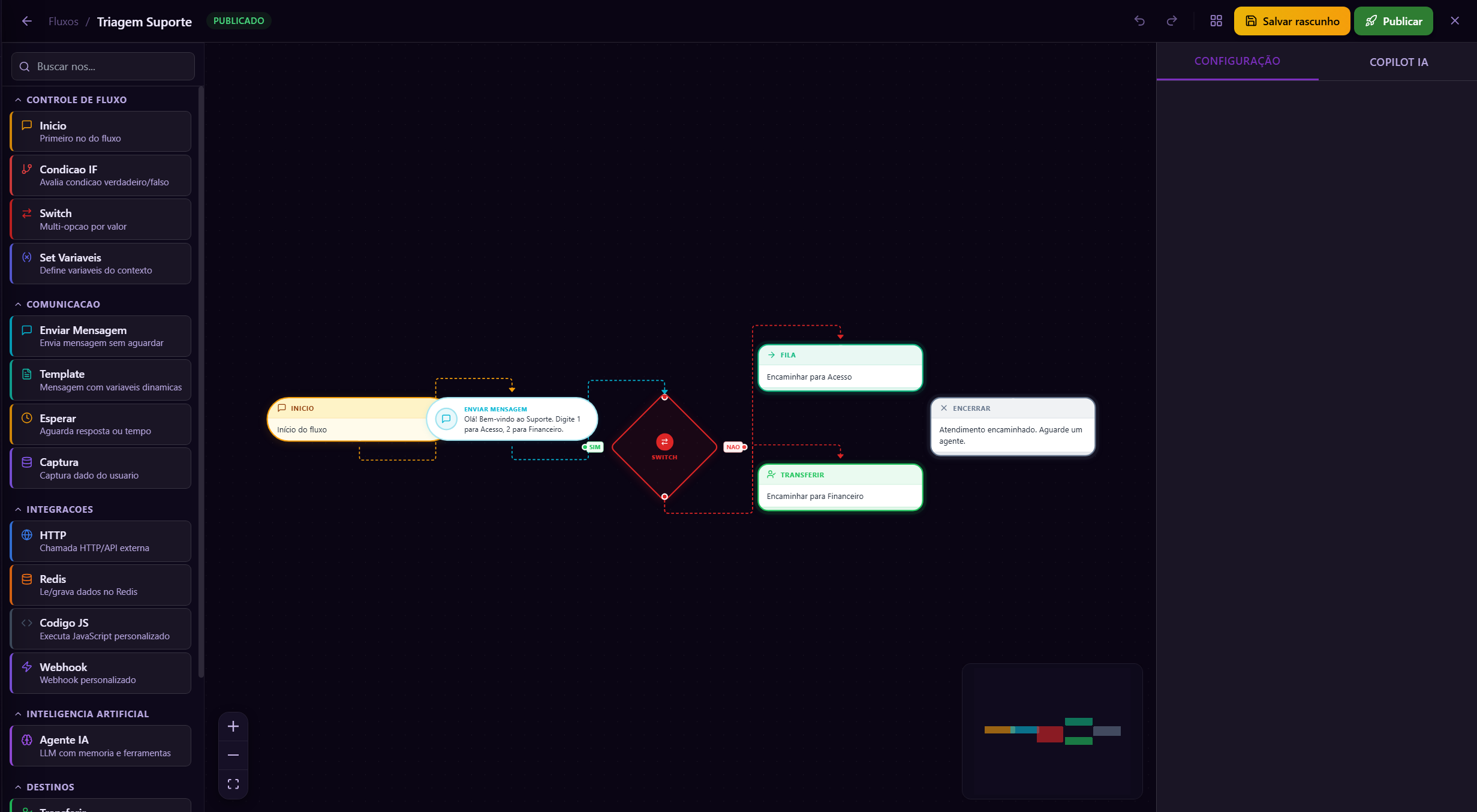Select the Esperar clock icon
This screenshot has width=1477, height=812.
pyautogui.click(x=27, y=418)
